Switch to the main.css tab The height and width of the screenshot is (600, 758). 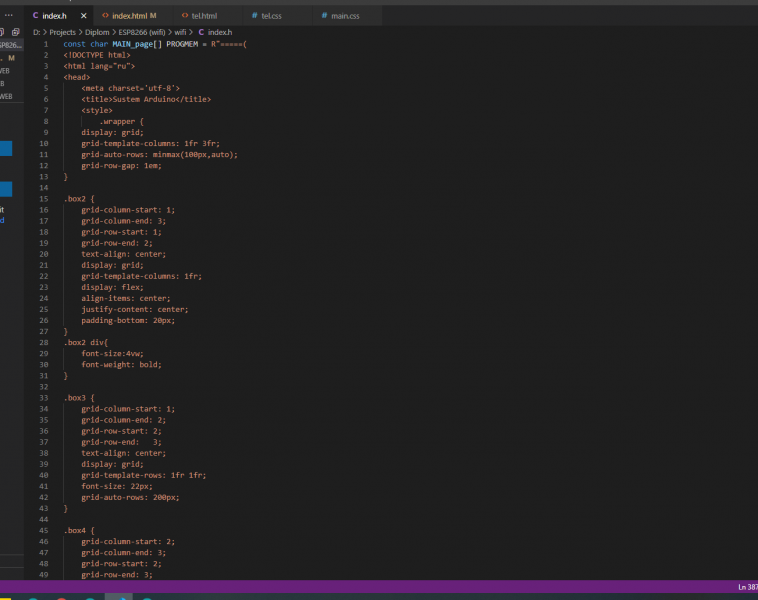pyautogui.click(x=345, y=16)
